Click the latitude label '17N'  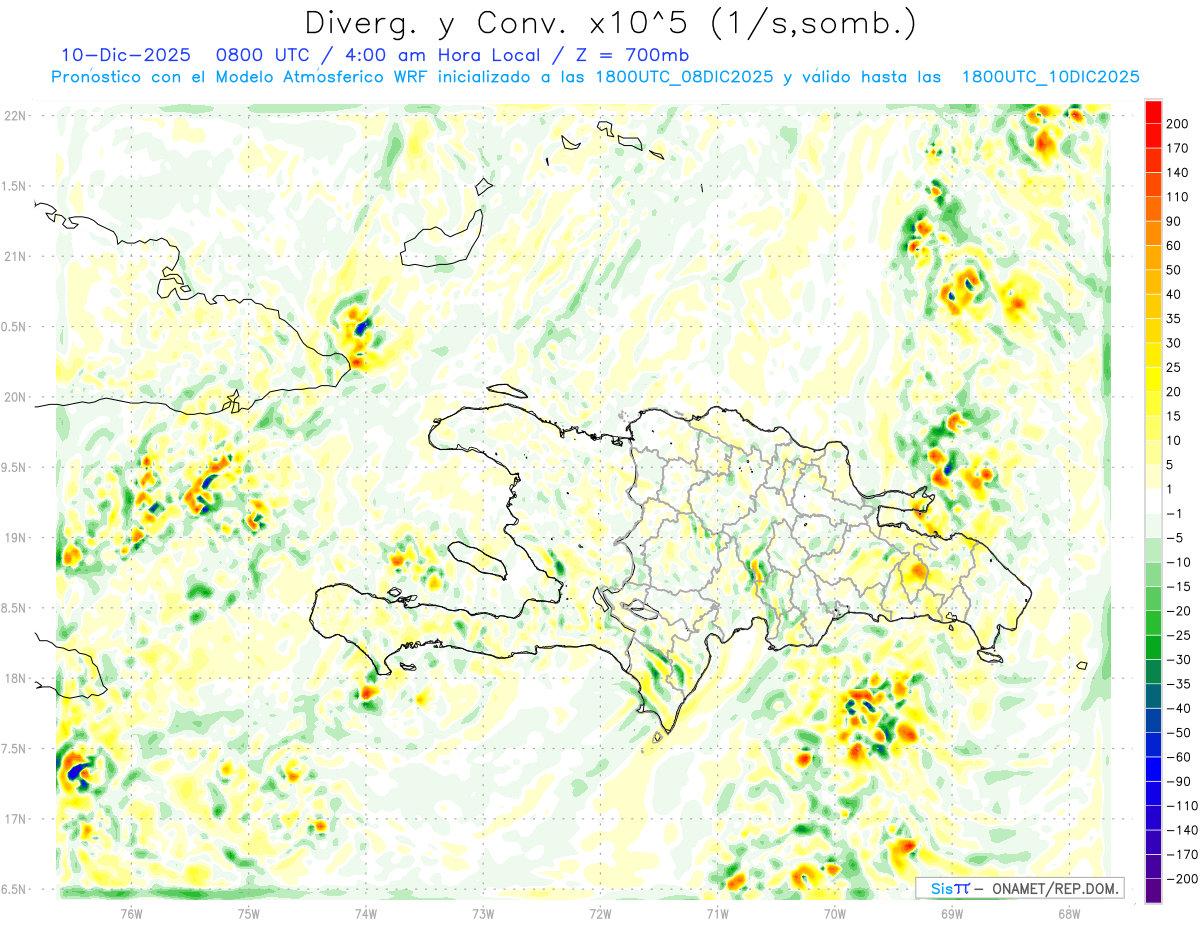point(15,819)
